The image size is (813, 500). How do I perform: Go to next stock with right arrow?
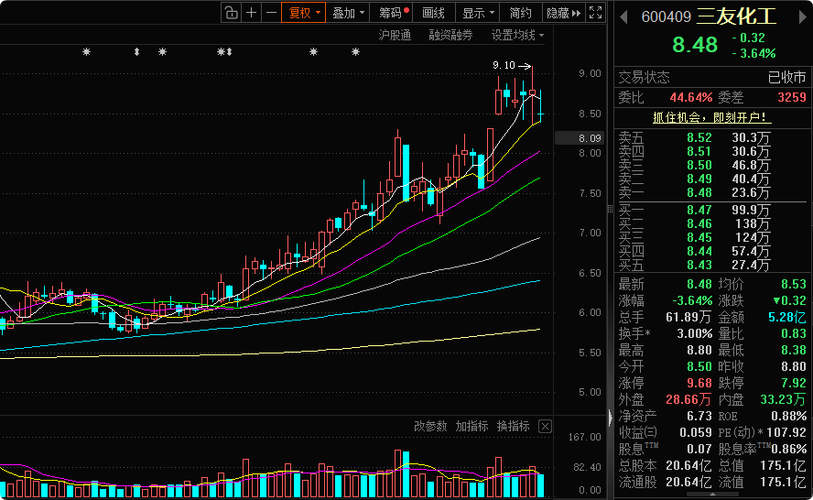pos(803,16)
